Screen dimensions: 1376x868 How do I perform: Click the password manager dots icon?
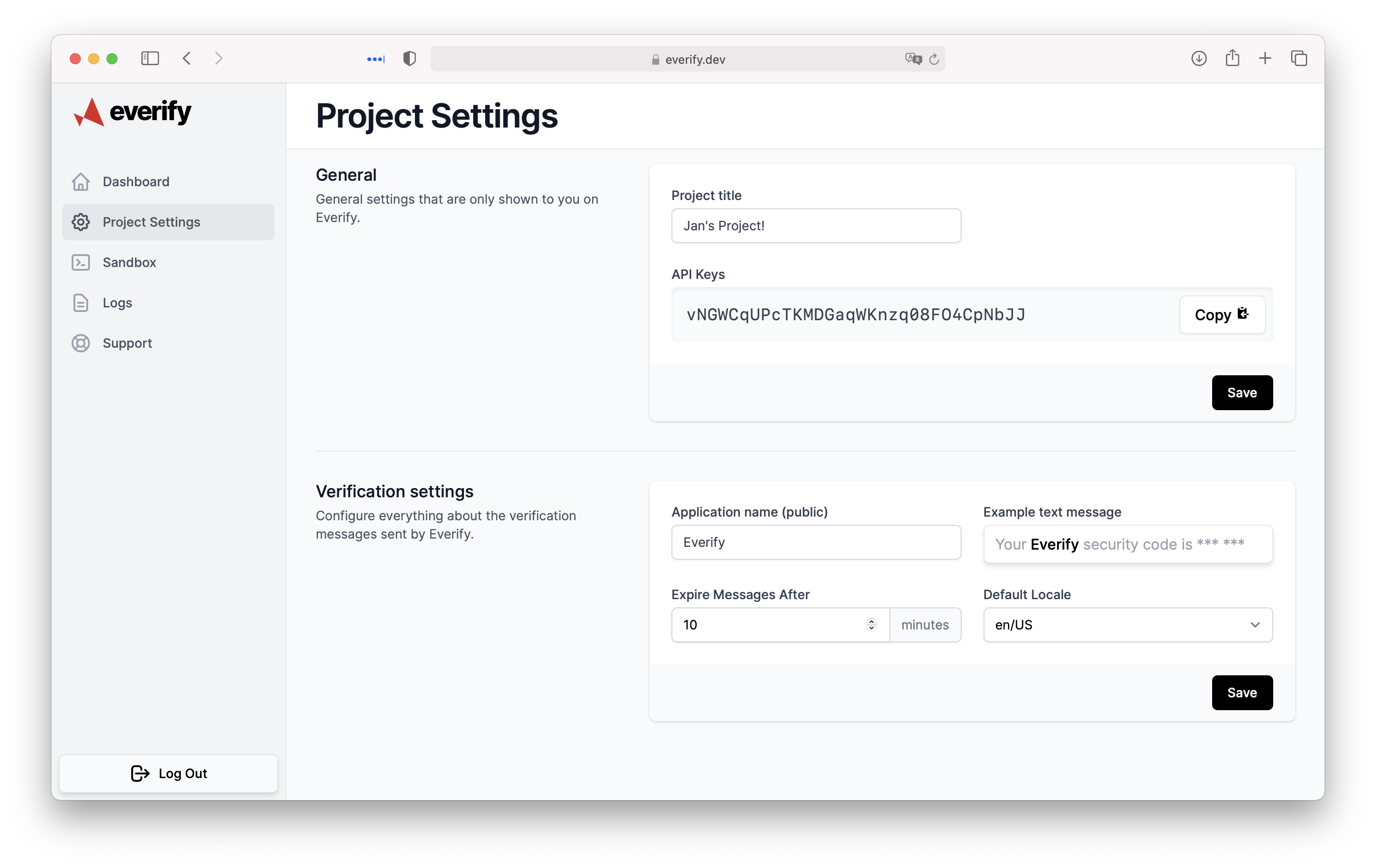[x=375, y=59]
